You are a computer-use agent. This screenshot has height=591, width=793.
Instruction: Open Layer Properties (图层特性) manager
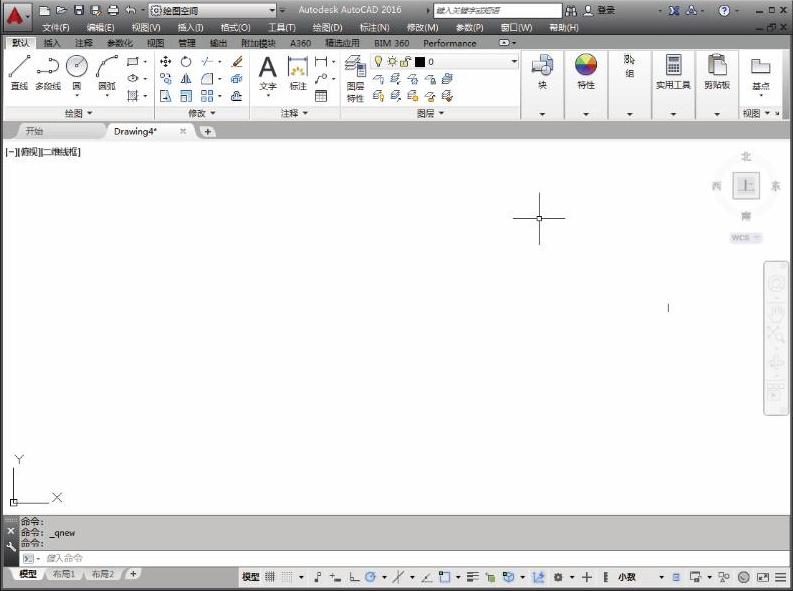pos(355,75)
